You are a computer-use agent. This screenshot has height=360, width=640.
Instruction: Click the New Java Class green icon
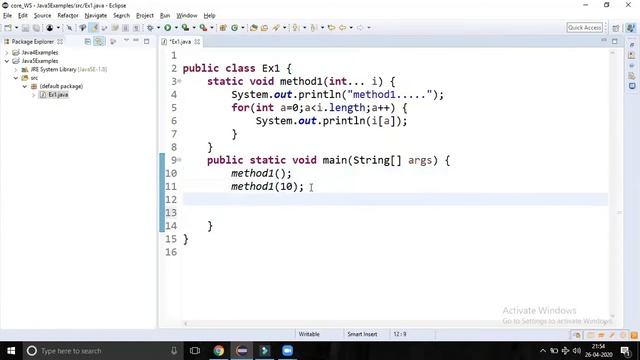point(235,28)
